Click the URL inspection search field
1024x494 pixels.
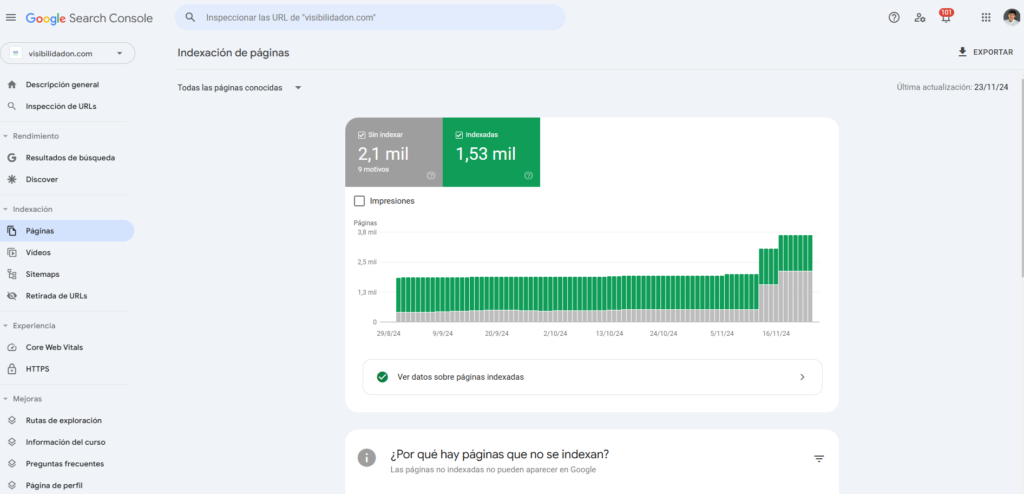(x=380, y=18)
